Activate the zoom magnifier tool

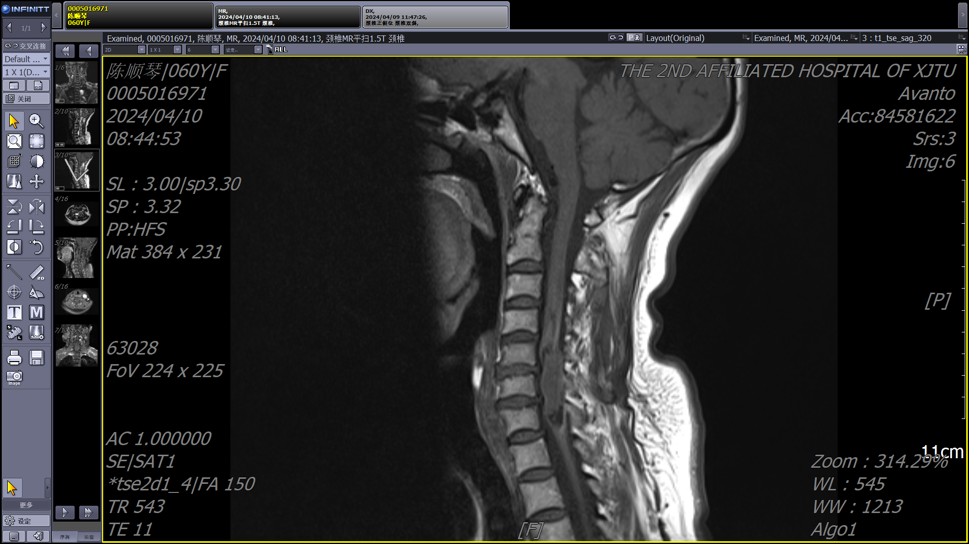pyautogui.click(x=36, y=121)
